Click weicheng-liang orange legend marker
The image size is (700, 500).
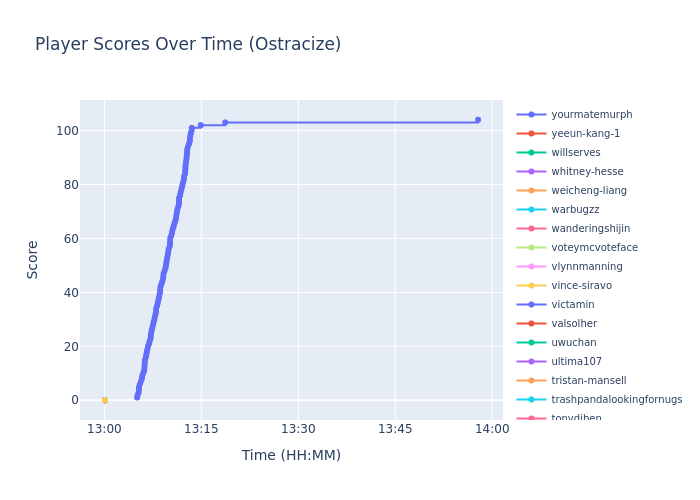coord(531,191)
